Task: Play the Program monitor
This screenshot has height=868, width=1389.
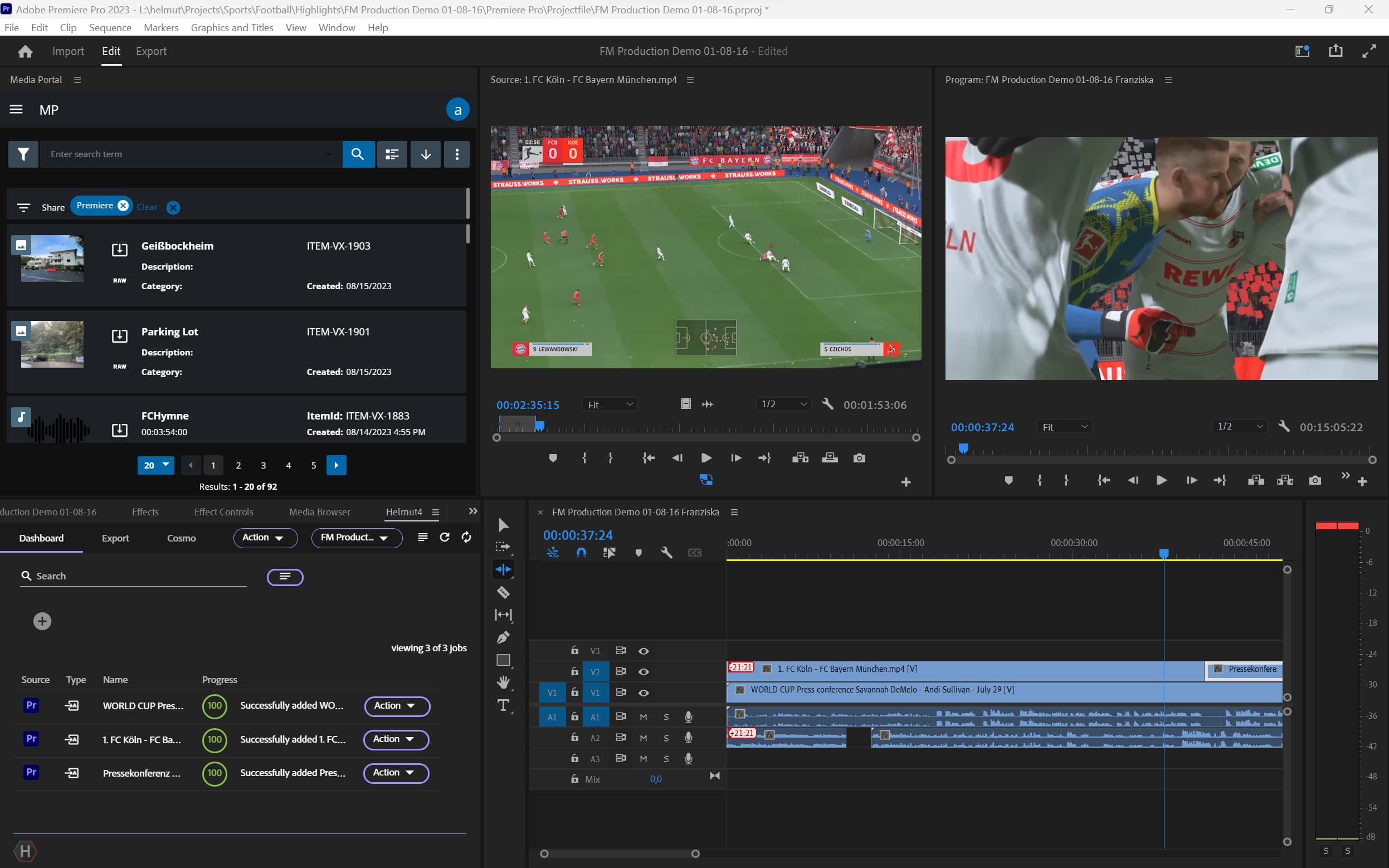Action: click(1161, 480)
